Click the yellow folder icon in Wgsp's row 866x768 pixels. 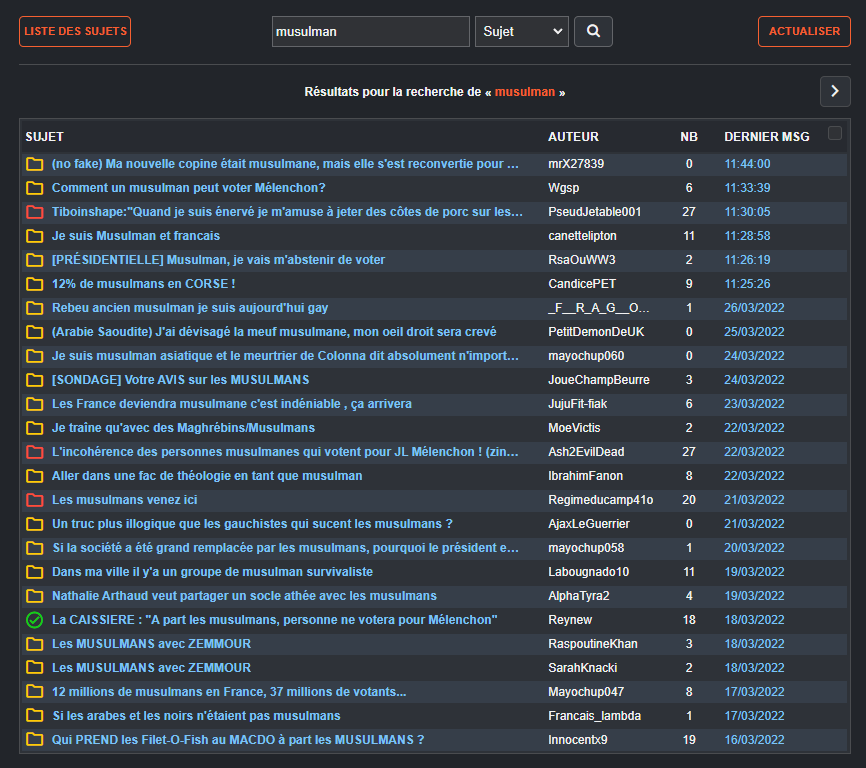[x=35, y=188]
